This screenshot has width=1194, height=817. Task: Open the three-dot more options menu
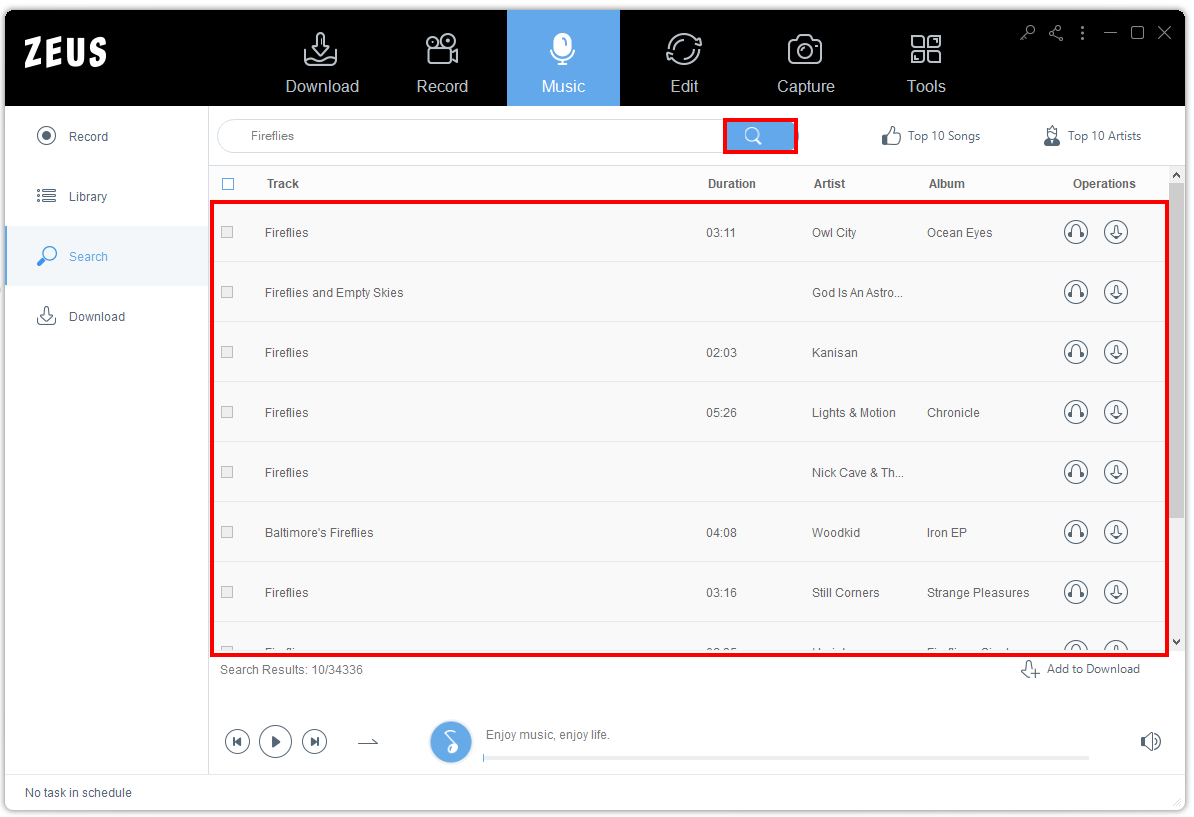[1082, 33]
